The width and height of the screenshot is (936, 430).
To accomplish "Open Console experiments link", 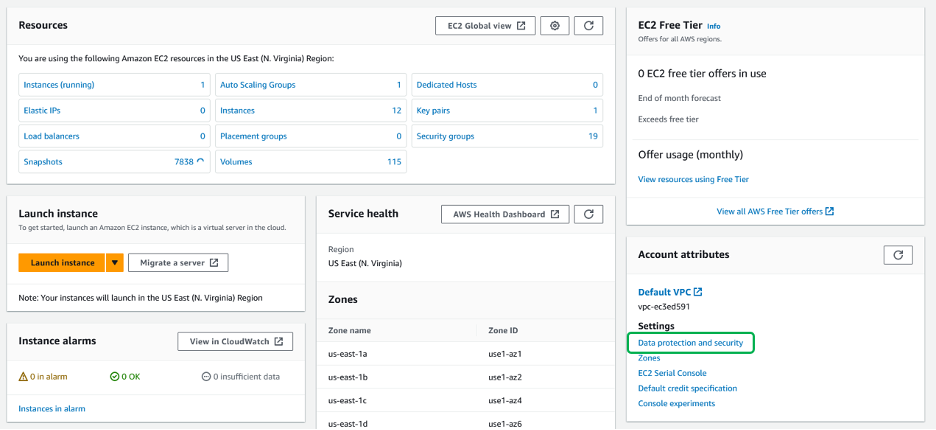I will pos(676,403).
